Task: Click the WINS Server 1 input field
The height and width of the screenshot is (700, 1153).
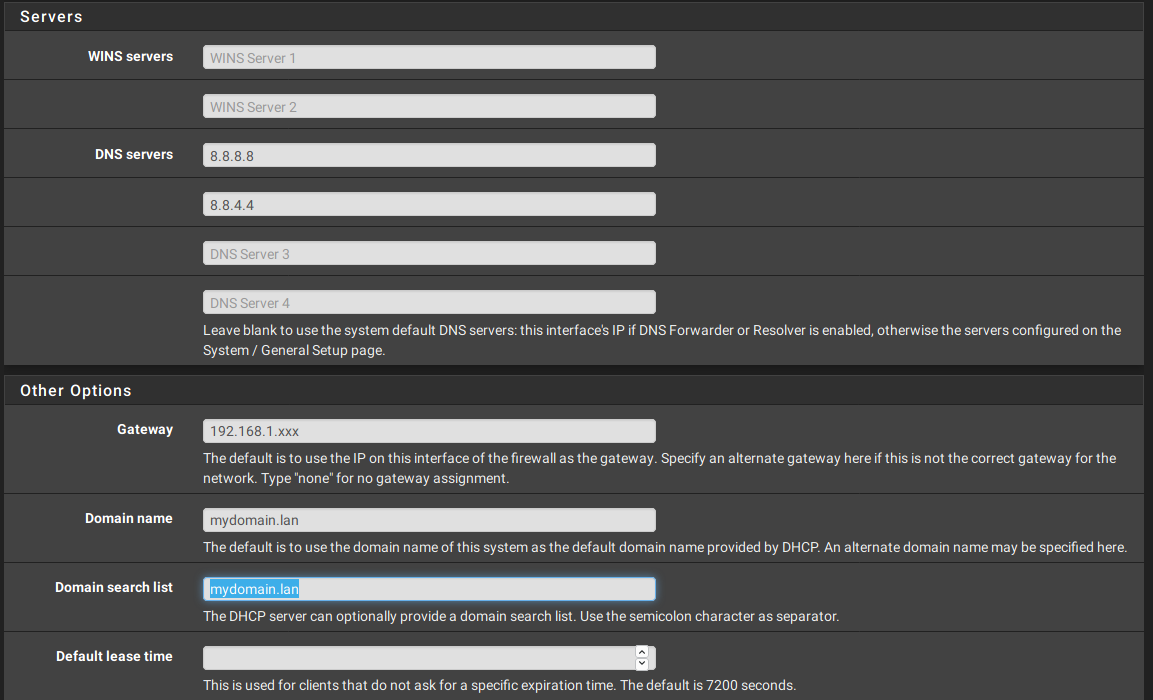Action: [429, 57]
